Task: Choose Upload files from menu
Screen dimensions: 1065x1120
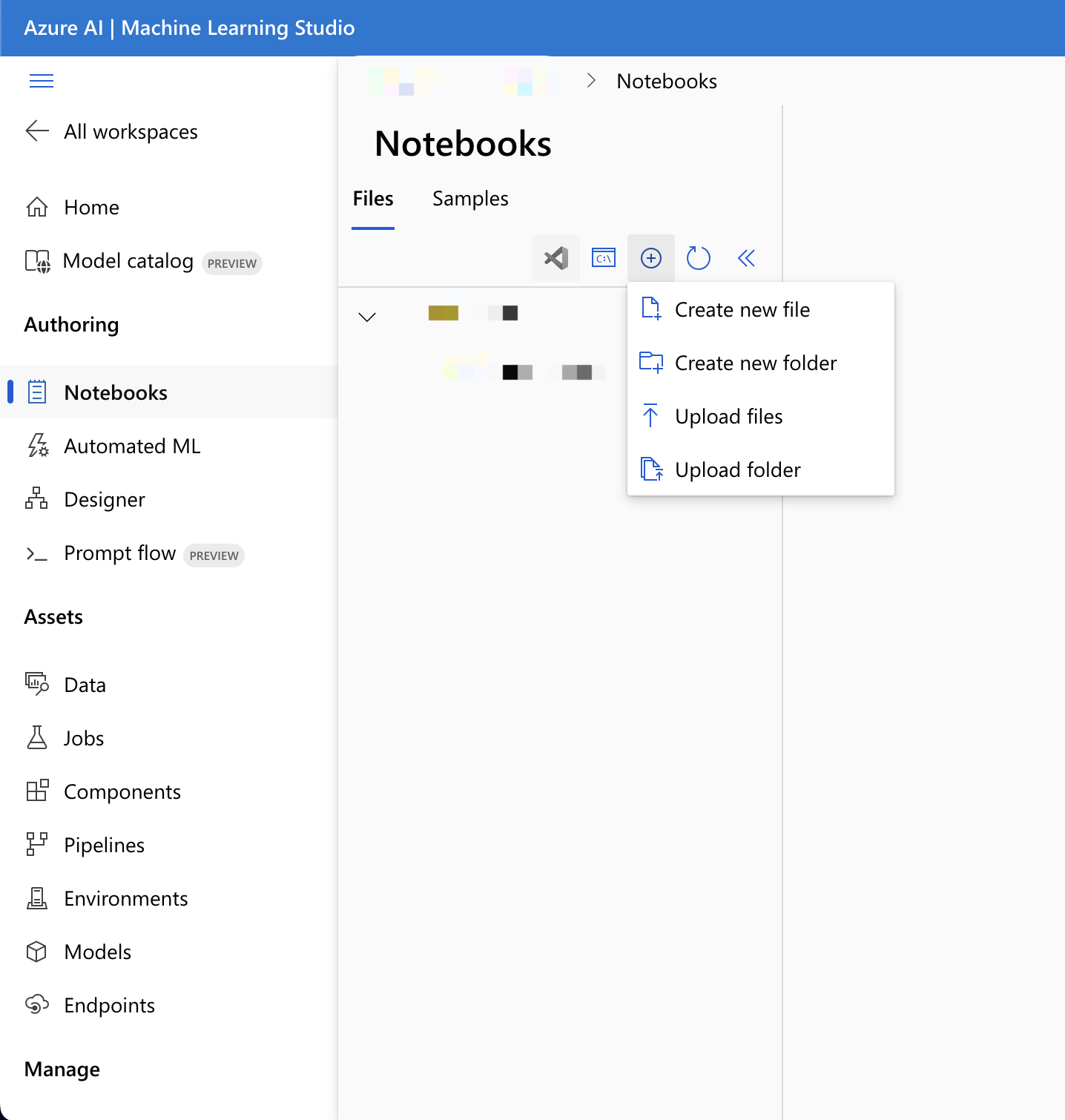Action: (x=761, y=415)
